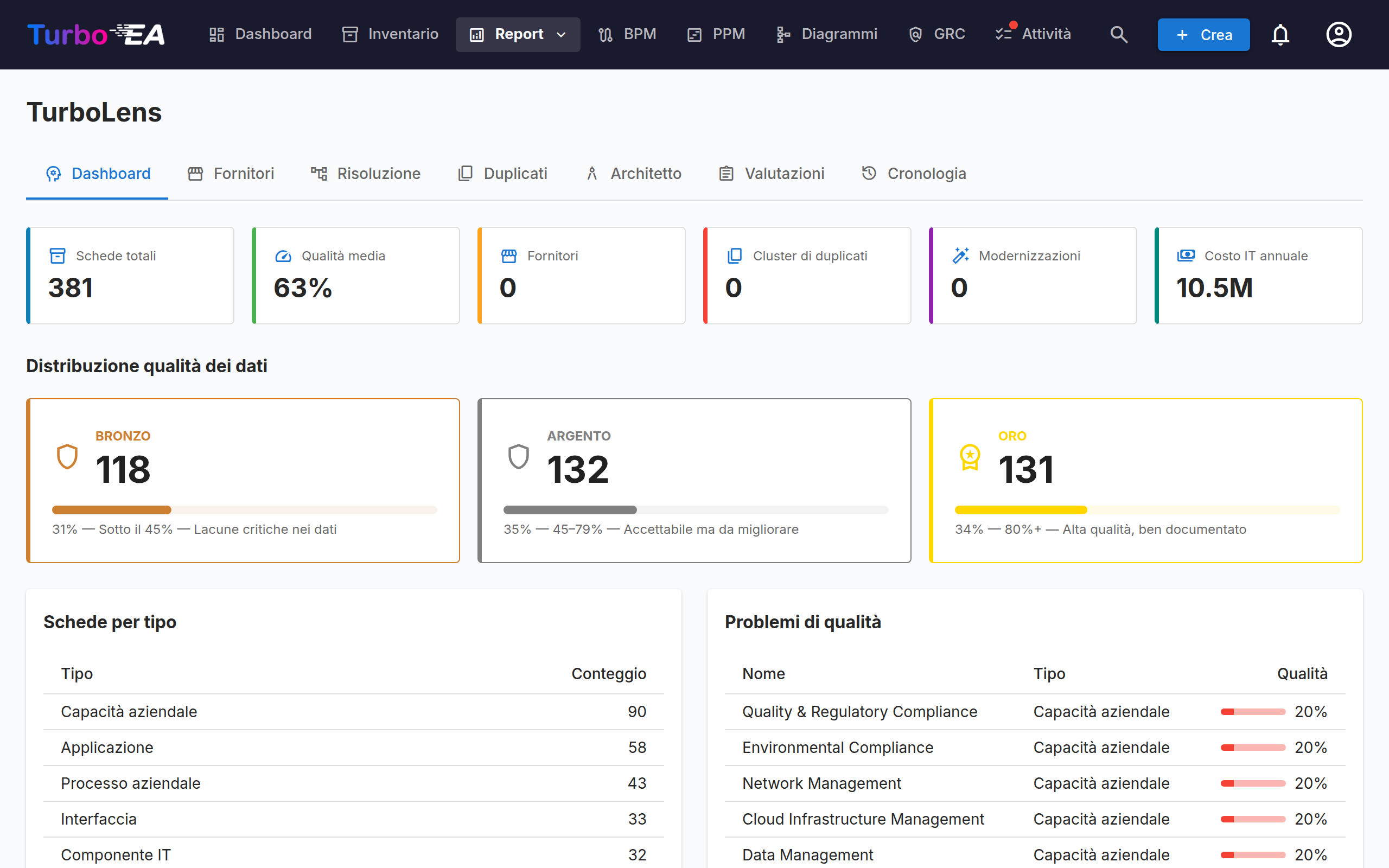
Task: Select the Capacità aziendale type row
Action: pos(354,712)
